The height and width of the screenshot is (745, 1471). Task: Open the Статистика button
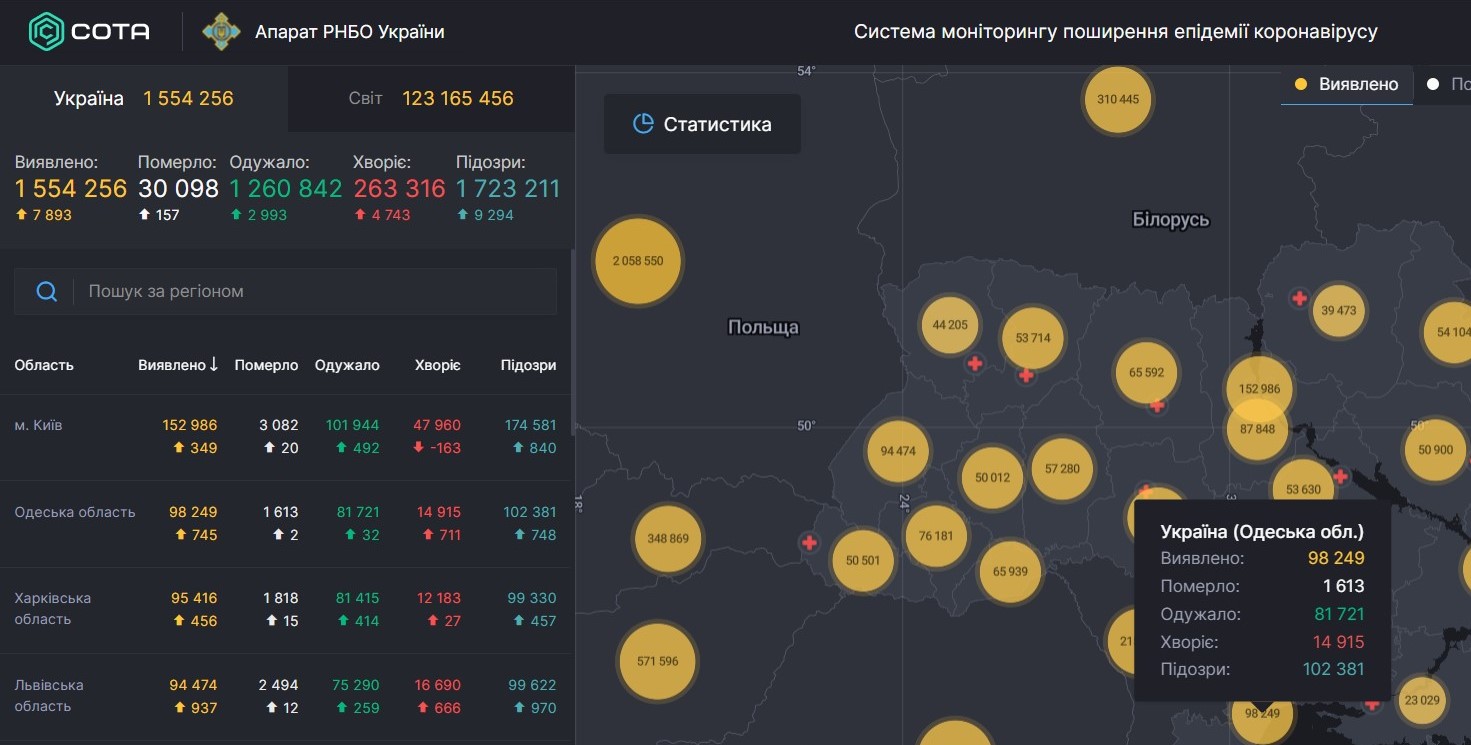tap(702, 124)
